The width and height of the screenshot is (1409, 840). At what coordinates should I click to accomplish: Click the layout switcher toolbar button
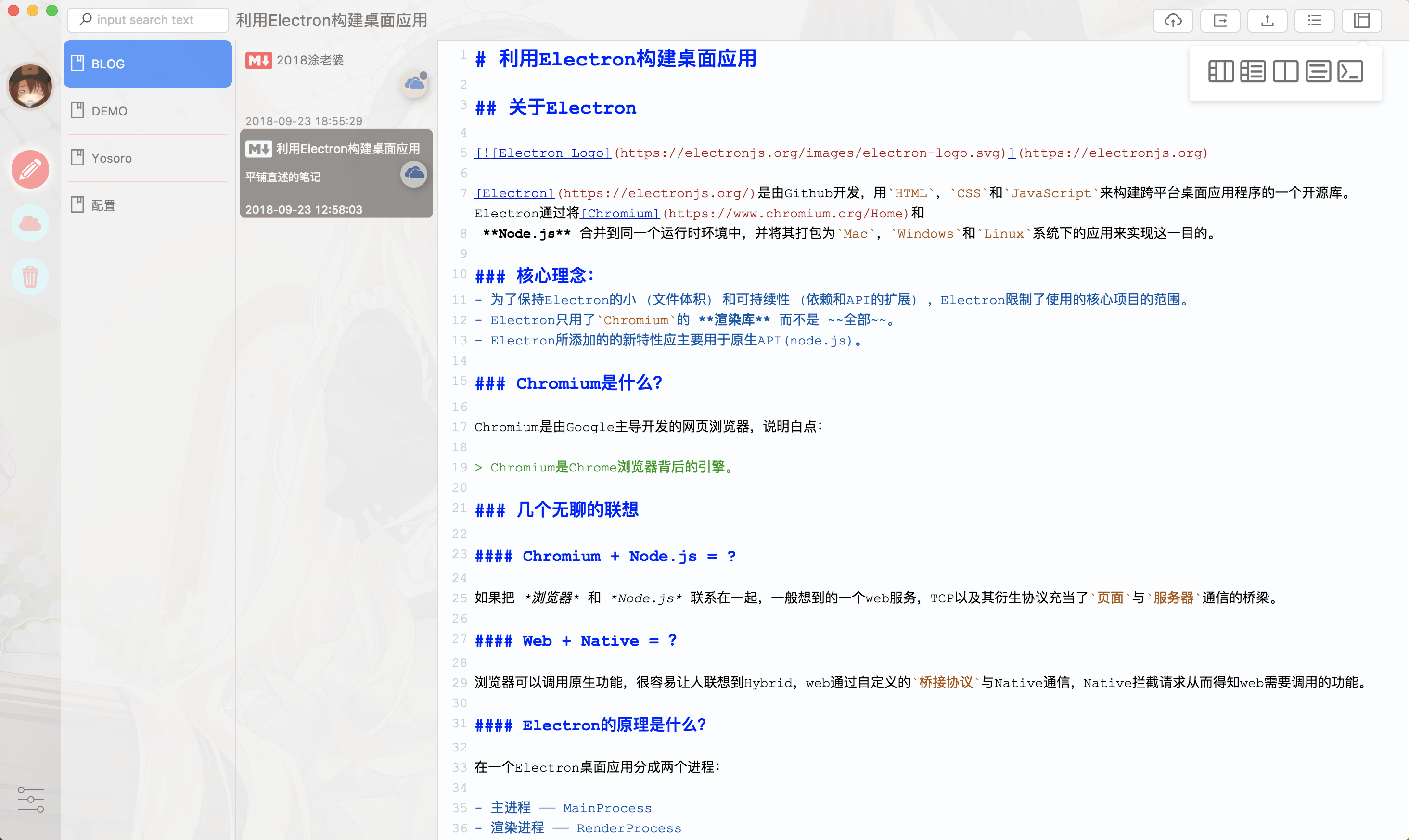click(1361, 21)
